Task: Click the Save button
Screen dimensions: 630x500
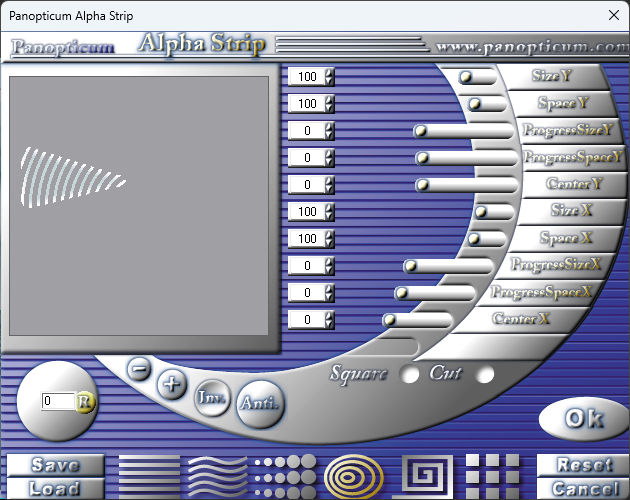Action: (x=55, y=465)
